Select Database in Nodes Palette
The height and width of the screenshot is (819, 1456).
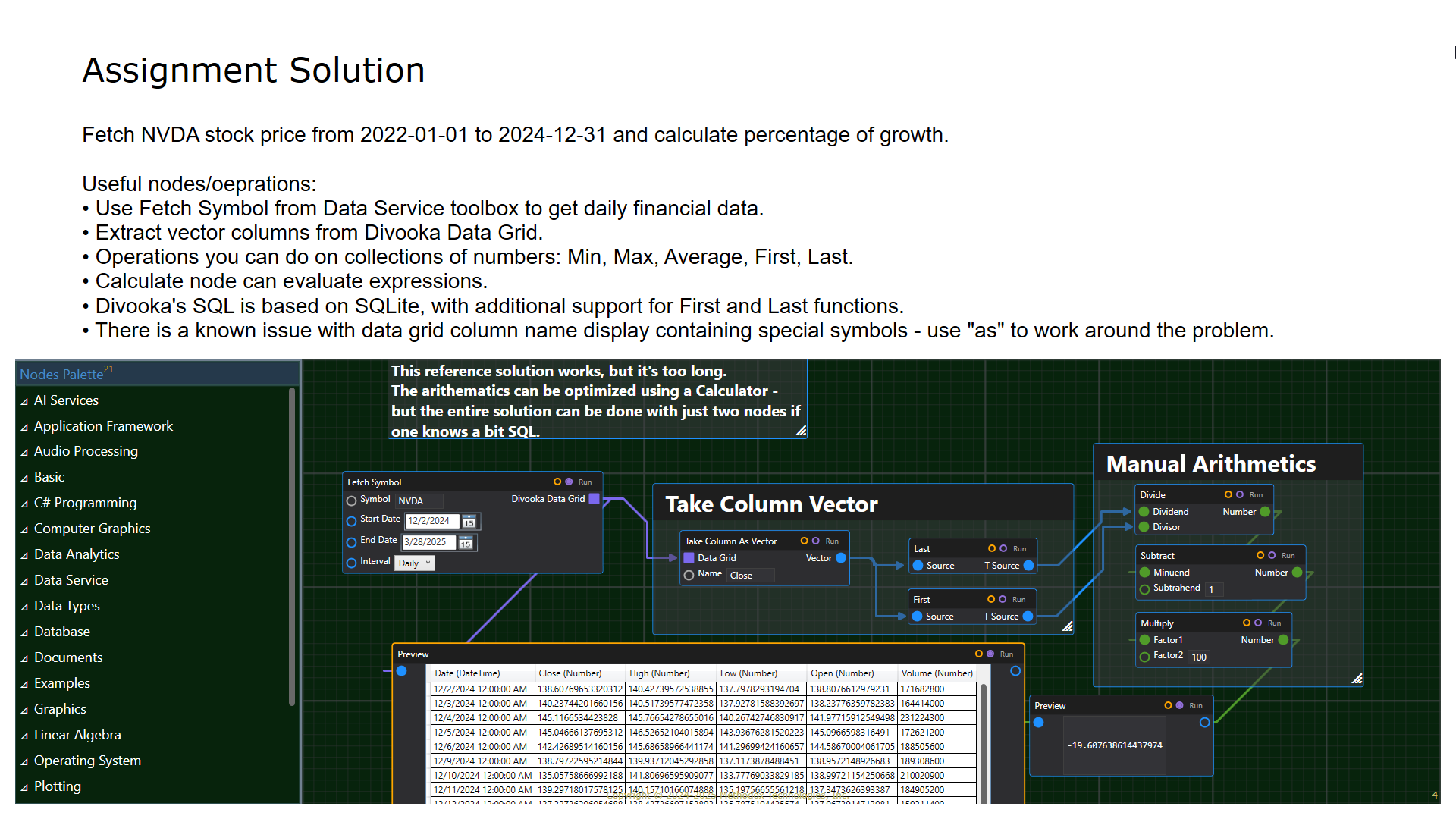62,632
